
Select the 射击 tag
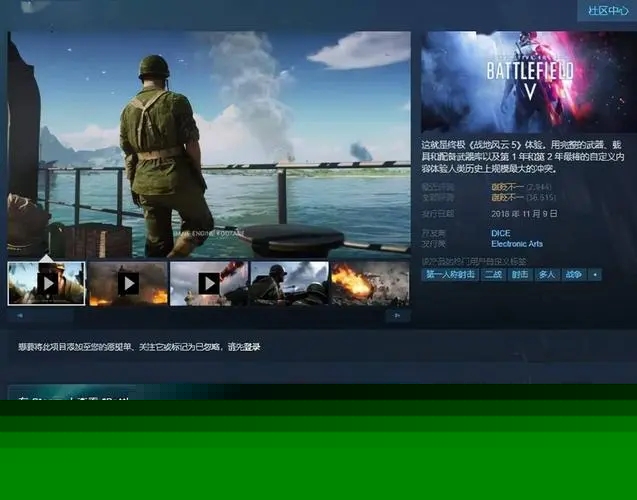pyautogui.click(x=520, y=275)
